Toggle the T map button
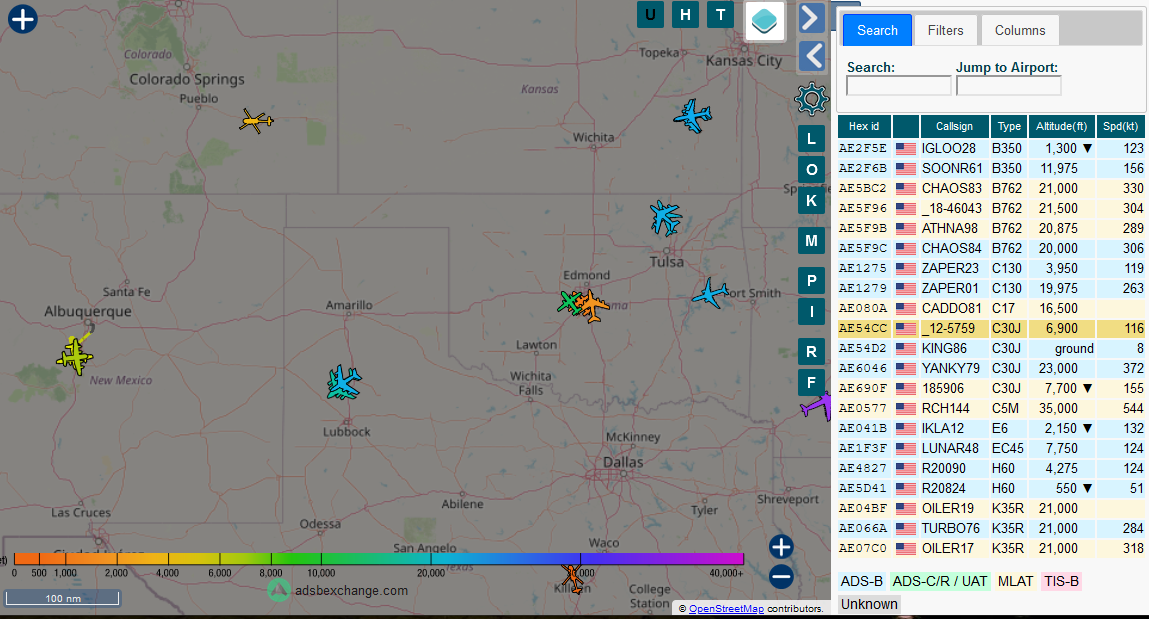The height and width of the screenshot is (619, 1149). pos(720,15)
